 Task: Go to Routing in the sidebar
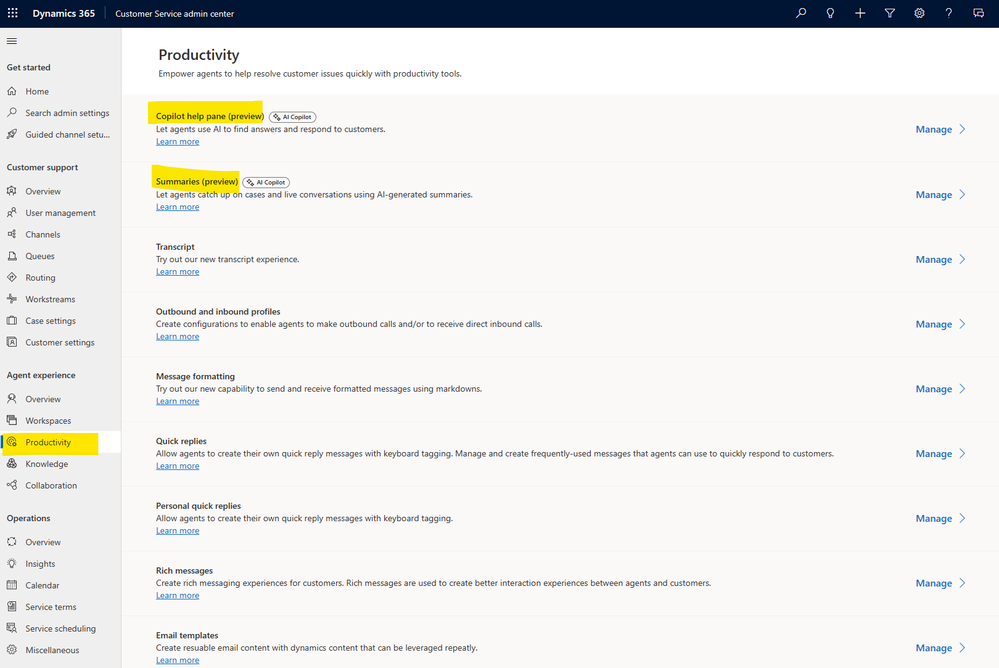tap(61, 278)
